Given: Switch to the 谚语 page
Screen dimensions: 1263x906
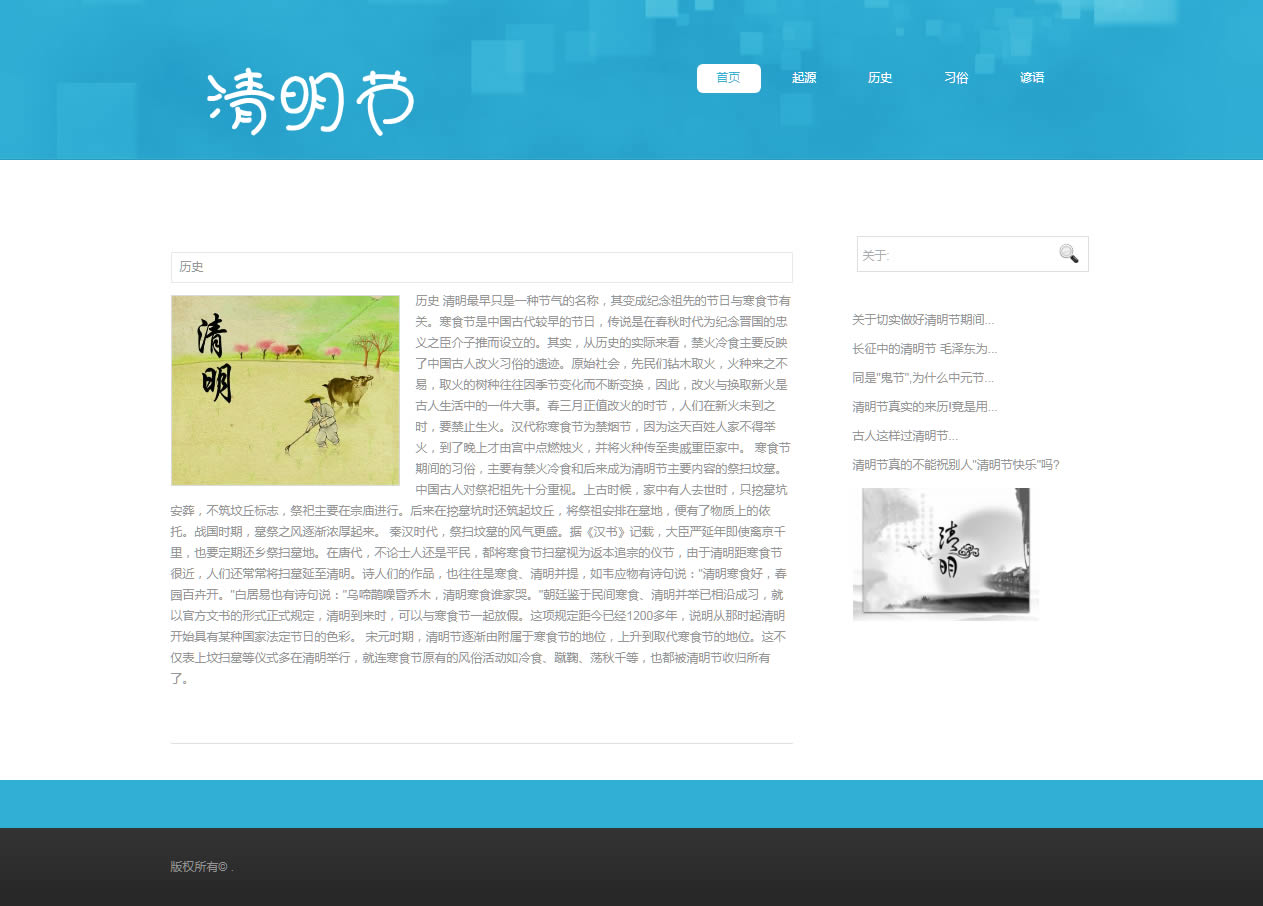Looking at the screenshot, I should coord(1032,78).
